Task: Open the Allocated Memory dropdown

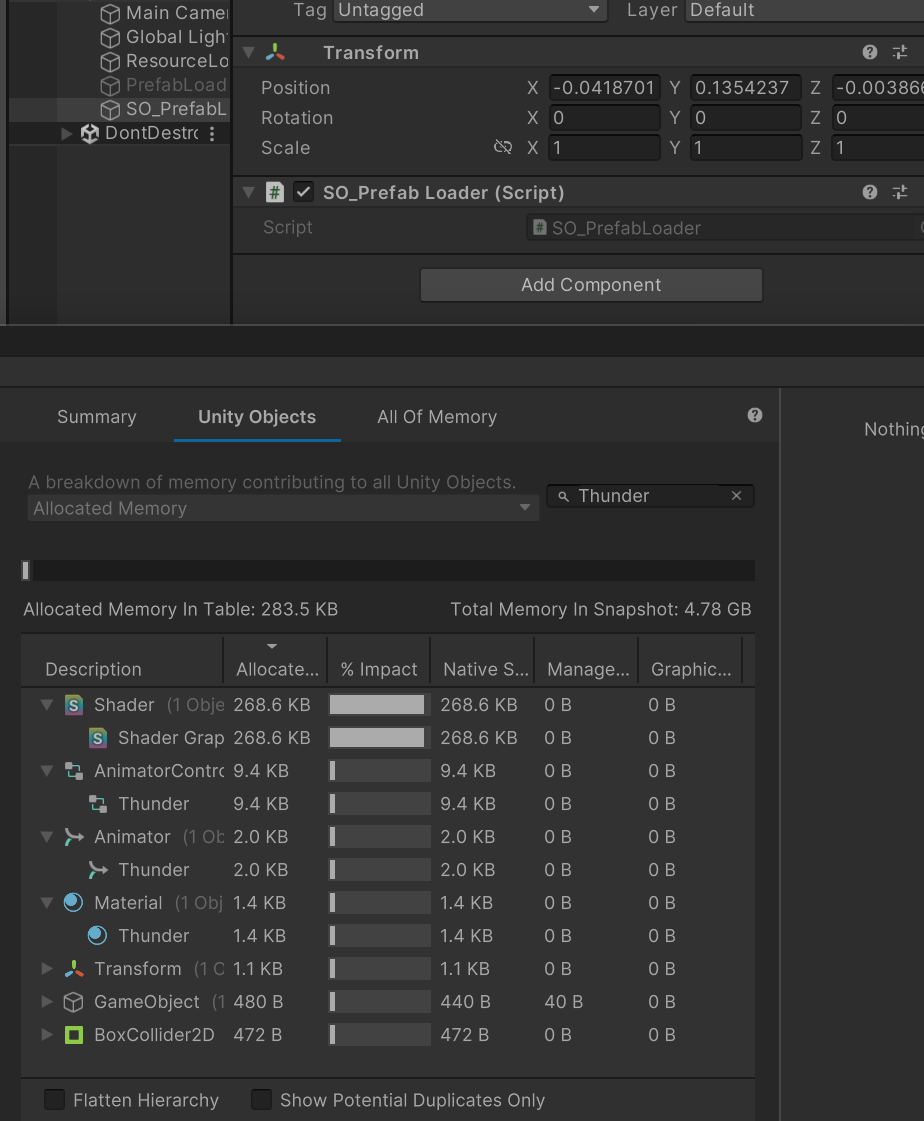Action: point(282,508)
